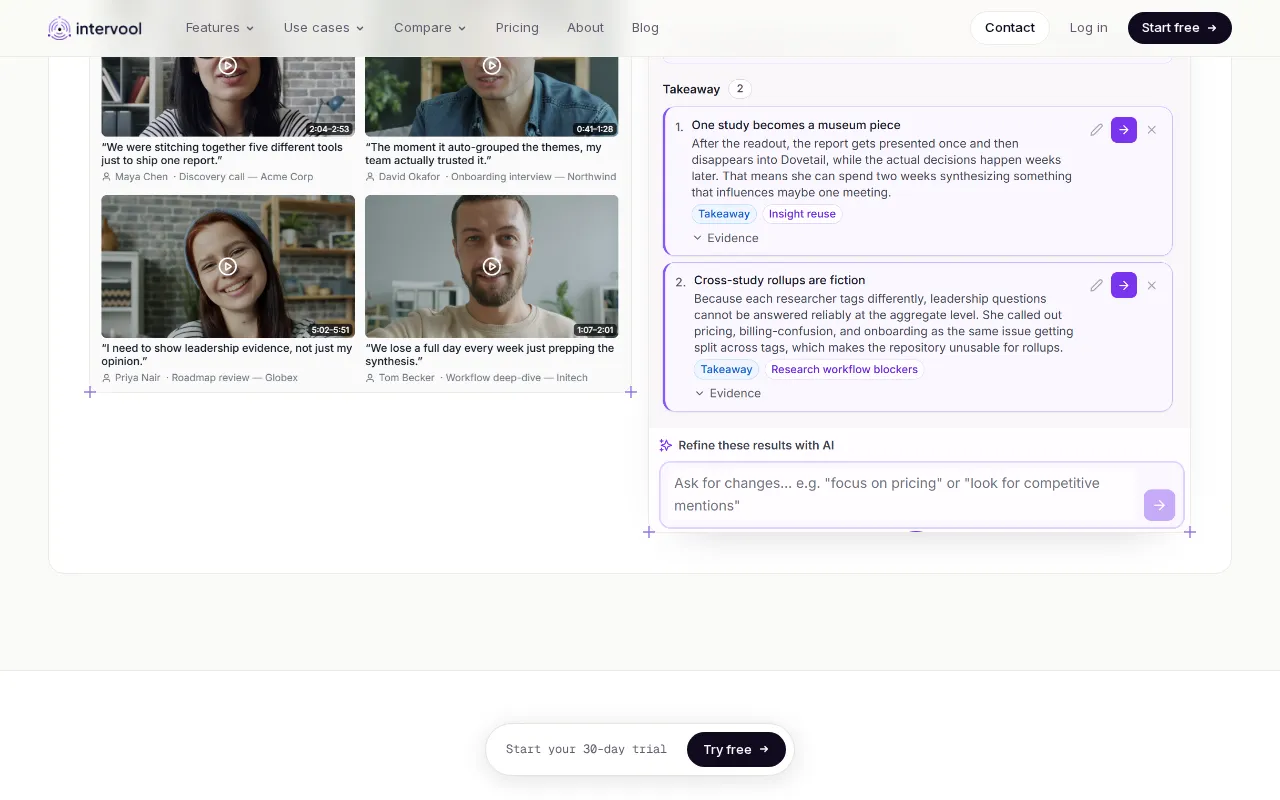Select the Research workflow blockers tag

click(x=844, y=369)
